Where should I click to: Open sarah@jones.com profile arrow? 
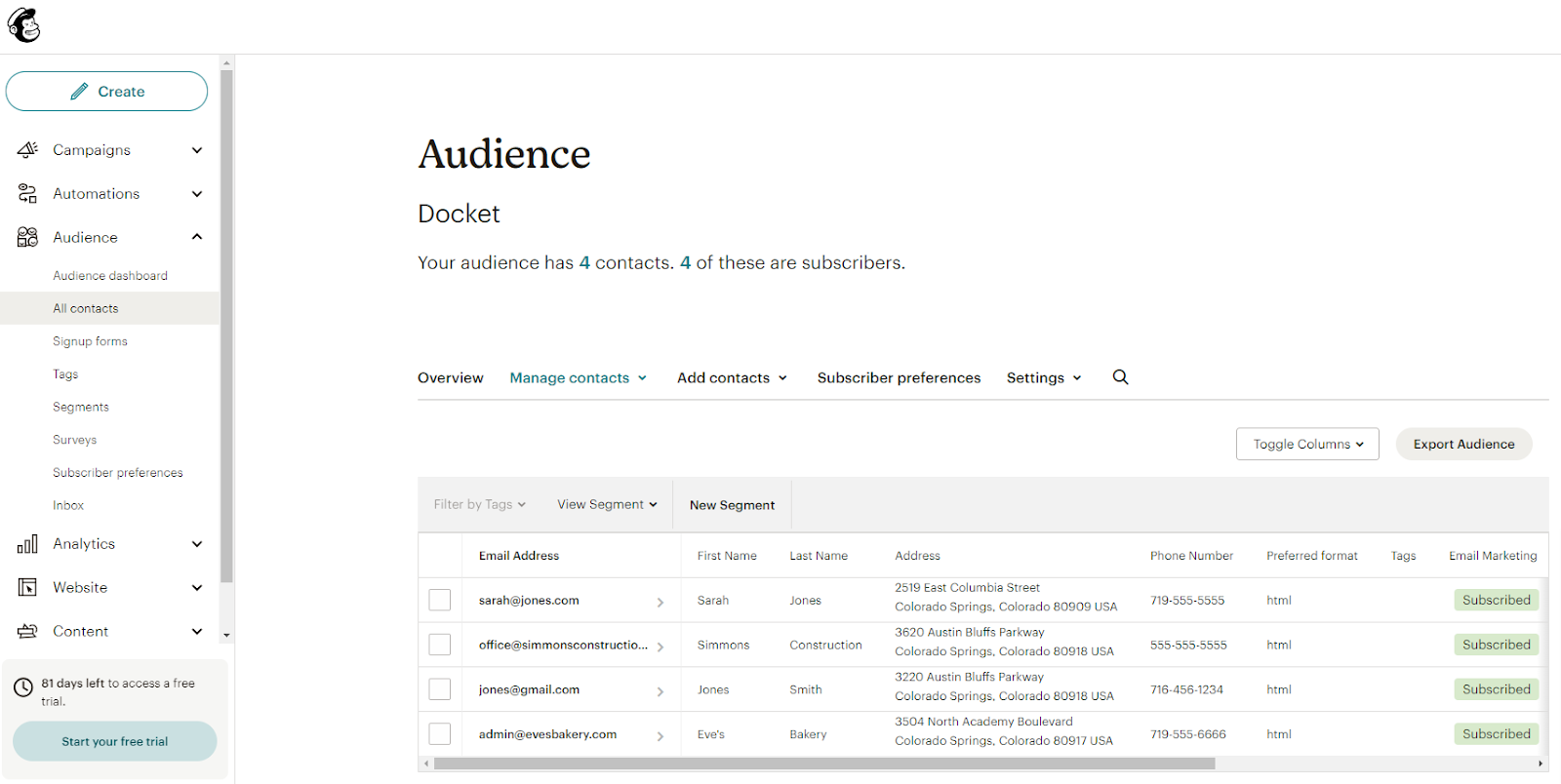point(660,602)
